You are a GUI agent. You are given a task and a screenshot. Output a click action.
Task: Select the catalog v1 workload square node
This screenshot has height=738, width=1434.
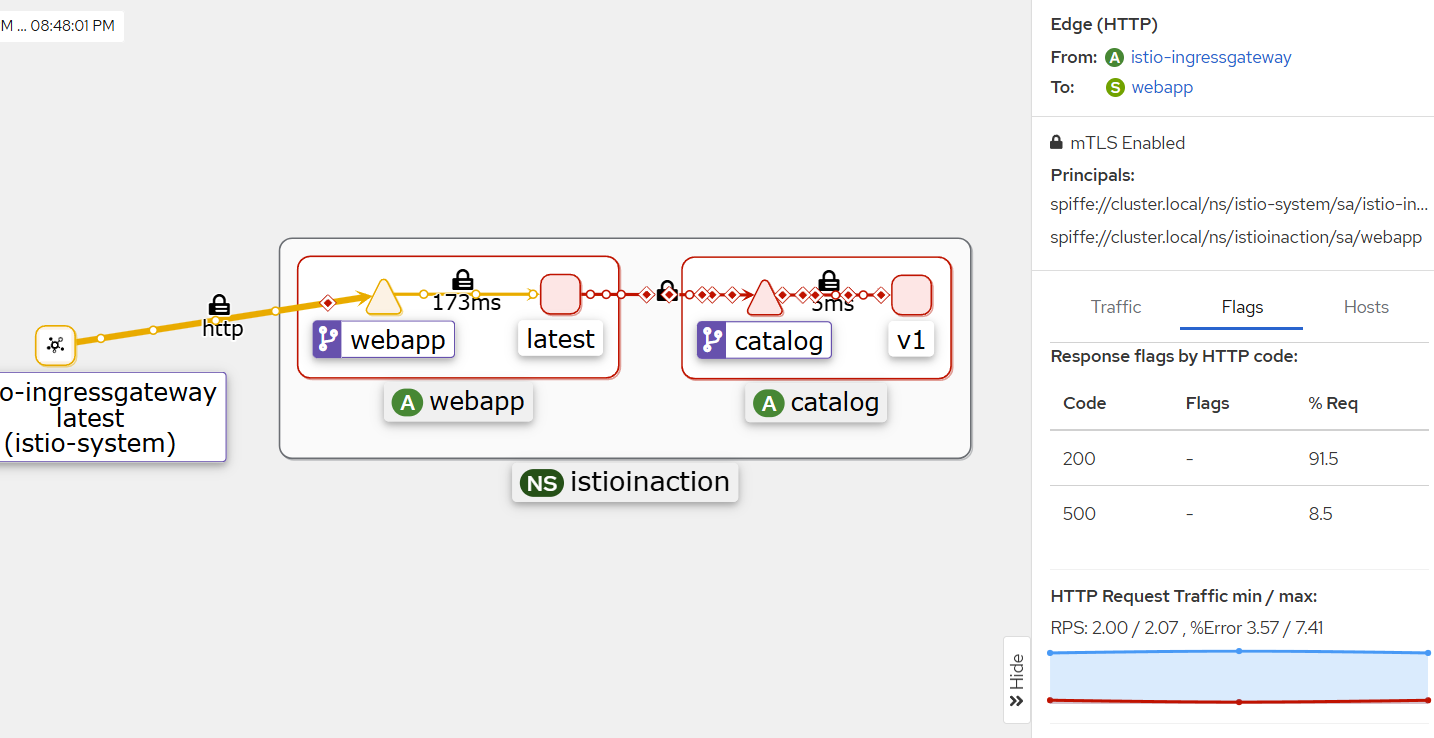click(911, 295)
